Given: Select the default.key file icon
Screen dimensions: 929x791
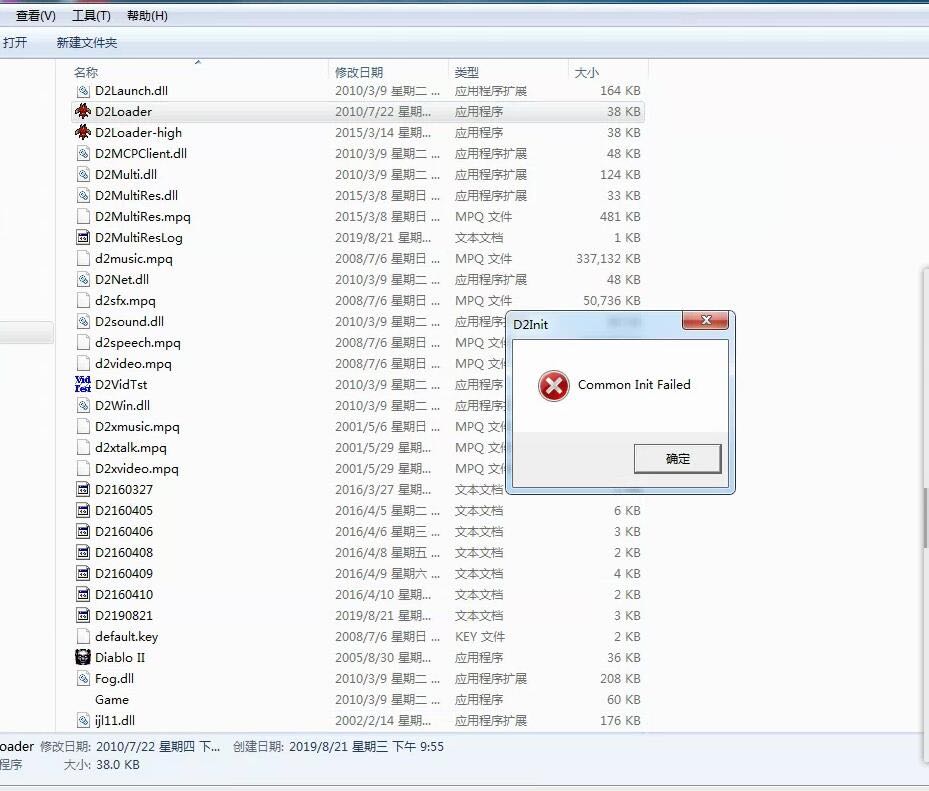Looking at the screenshot, I should point(83,637).
